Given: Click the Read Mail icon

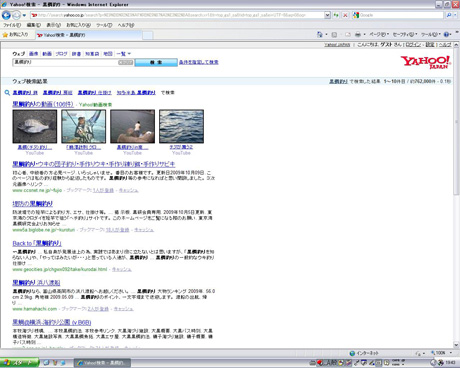Looking at the screenshot, I should click(x=347, y=34).
